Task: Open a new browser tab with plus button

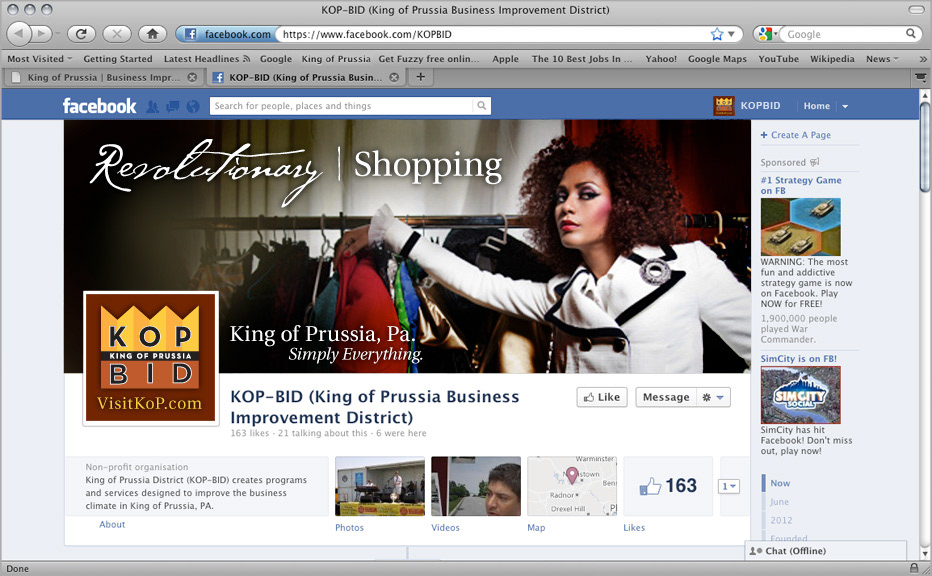Action: (421, 77)
